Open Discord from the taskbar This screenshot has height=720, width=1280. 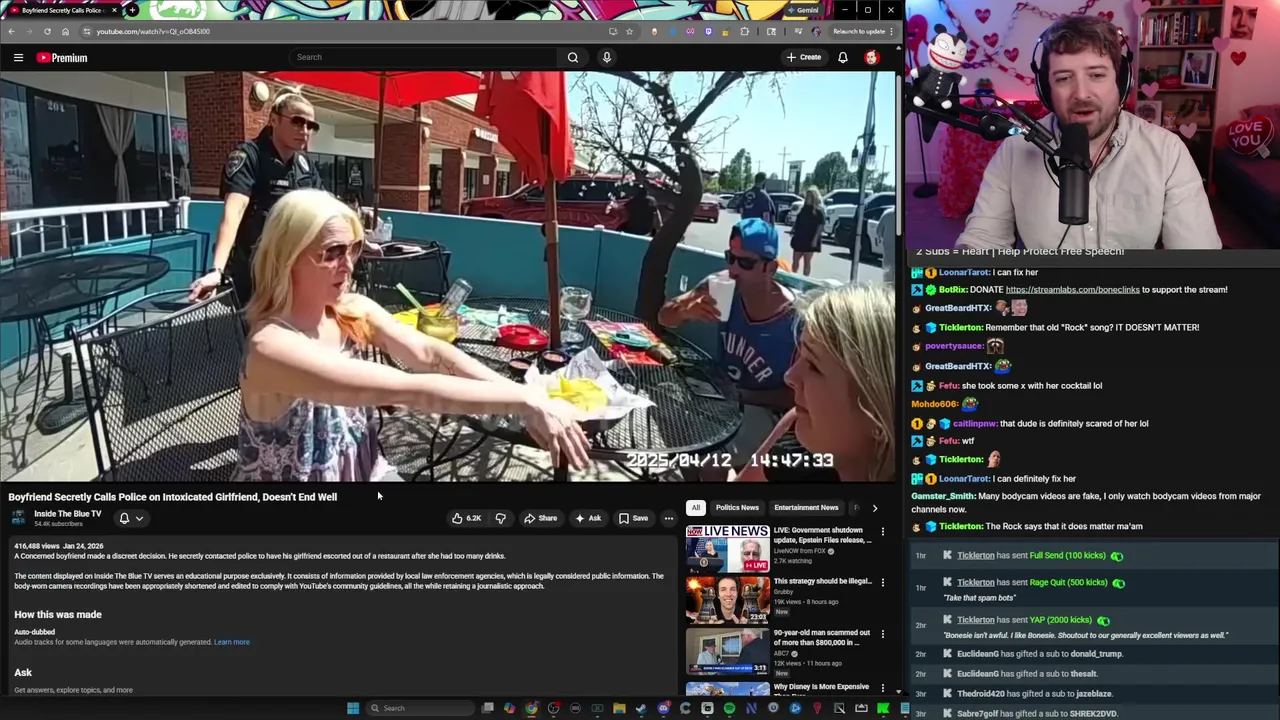663,708
